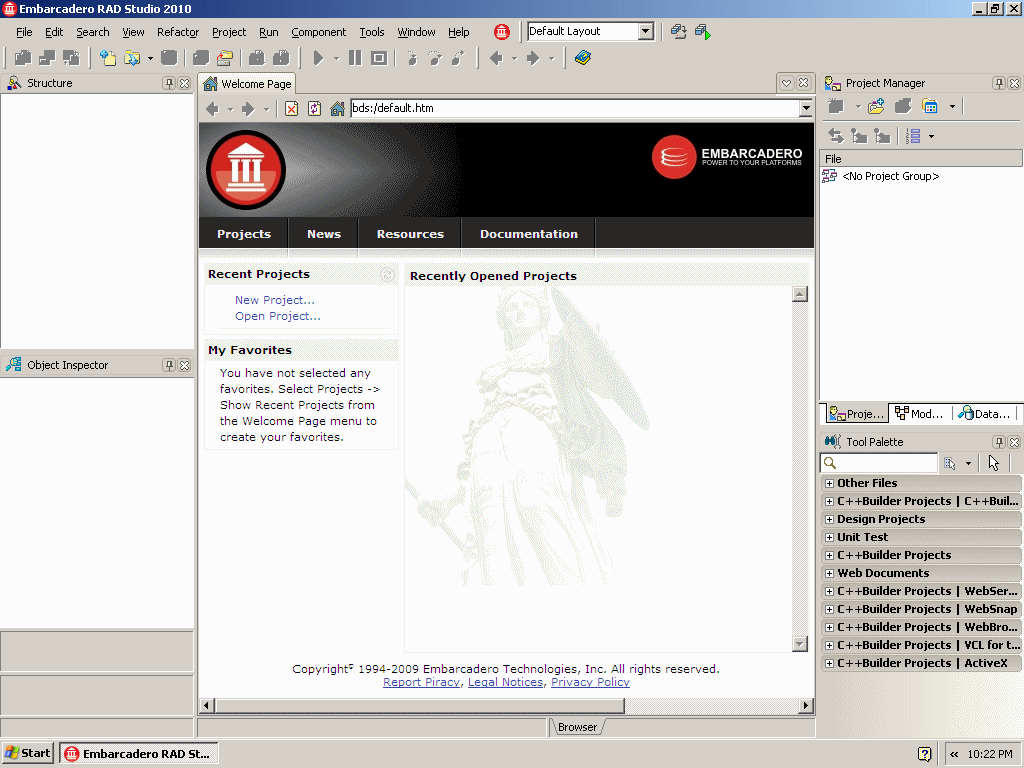1024x768 pixels.
Task: Click the Pause toolbar icon
Action: pyautogui.click(x=354, y=57)
